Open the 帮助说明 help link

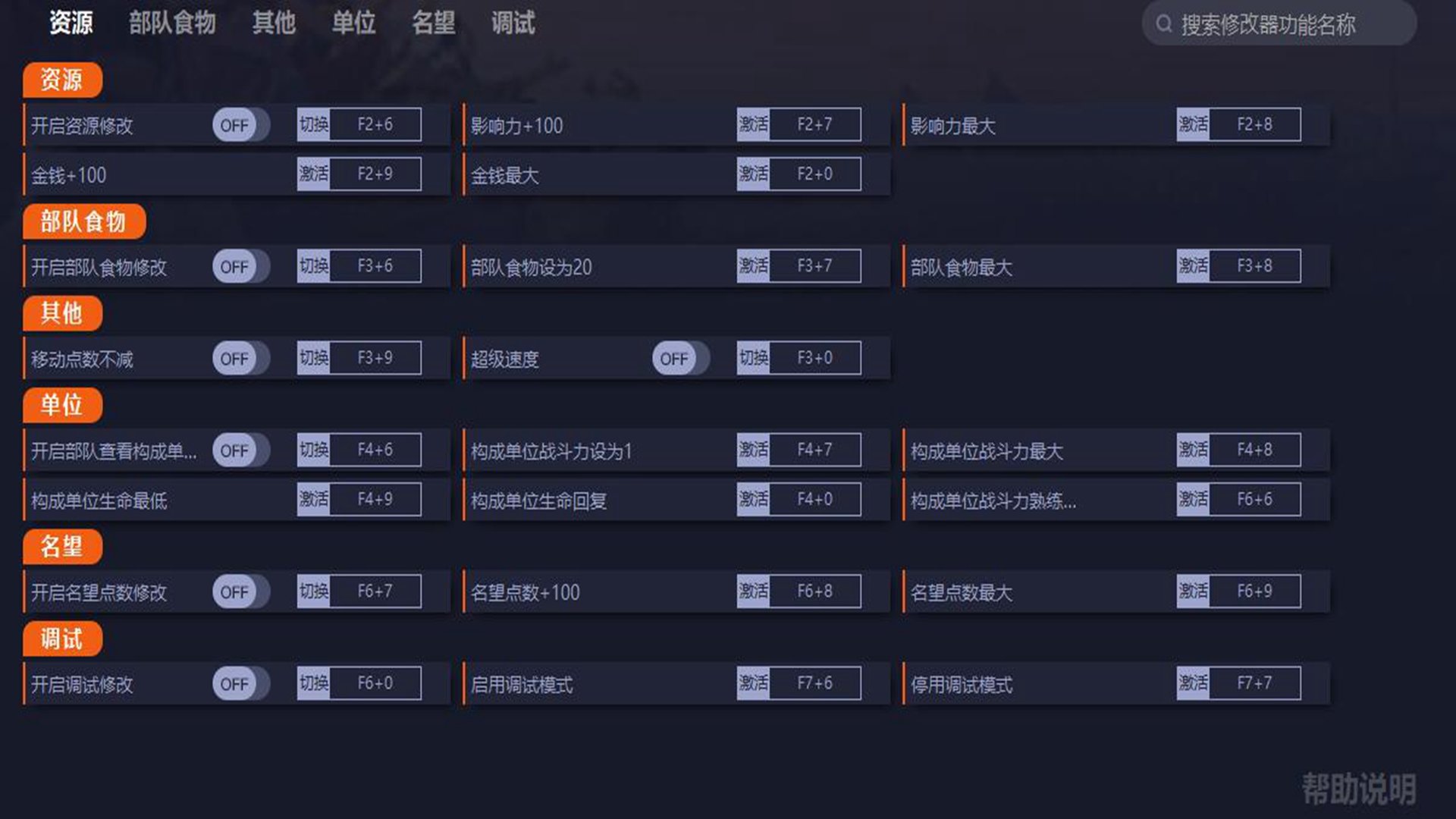pyautogui.click(x=1358, y=789)
